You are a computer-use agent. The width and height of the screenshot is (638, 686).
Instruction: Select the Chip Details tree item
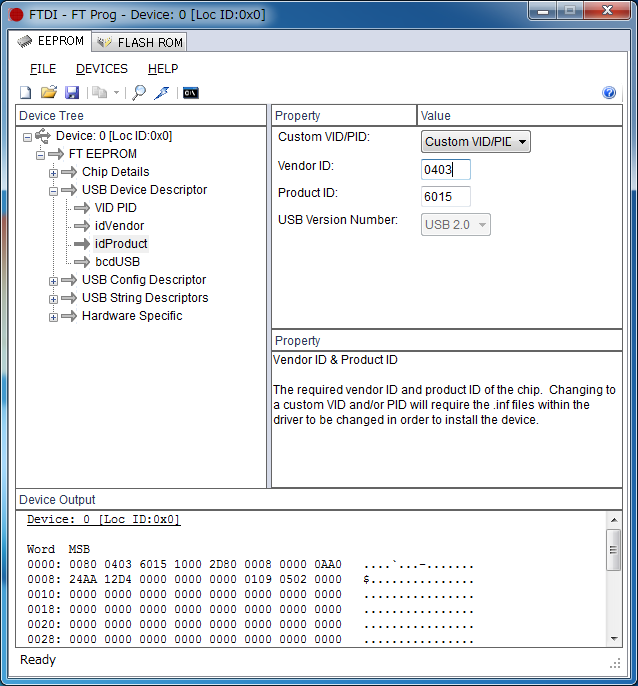tap(116, 172)
